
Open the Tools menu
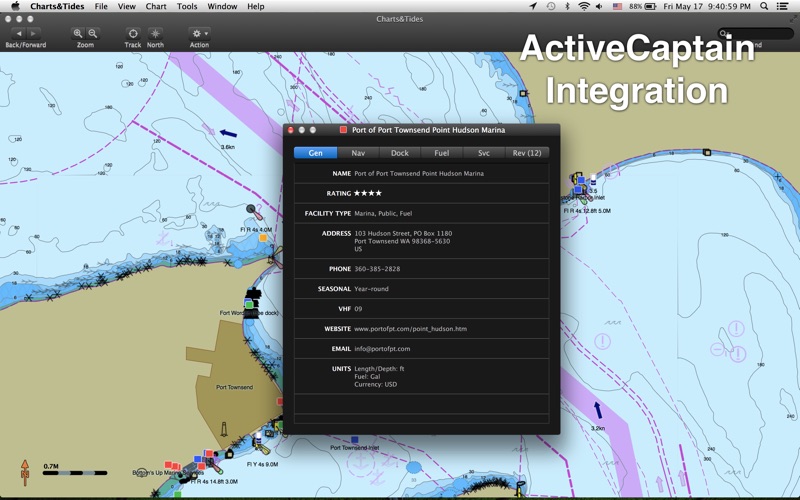[x=187, y=6]
